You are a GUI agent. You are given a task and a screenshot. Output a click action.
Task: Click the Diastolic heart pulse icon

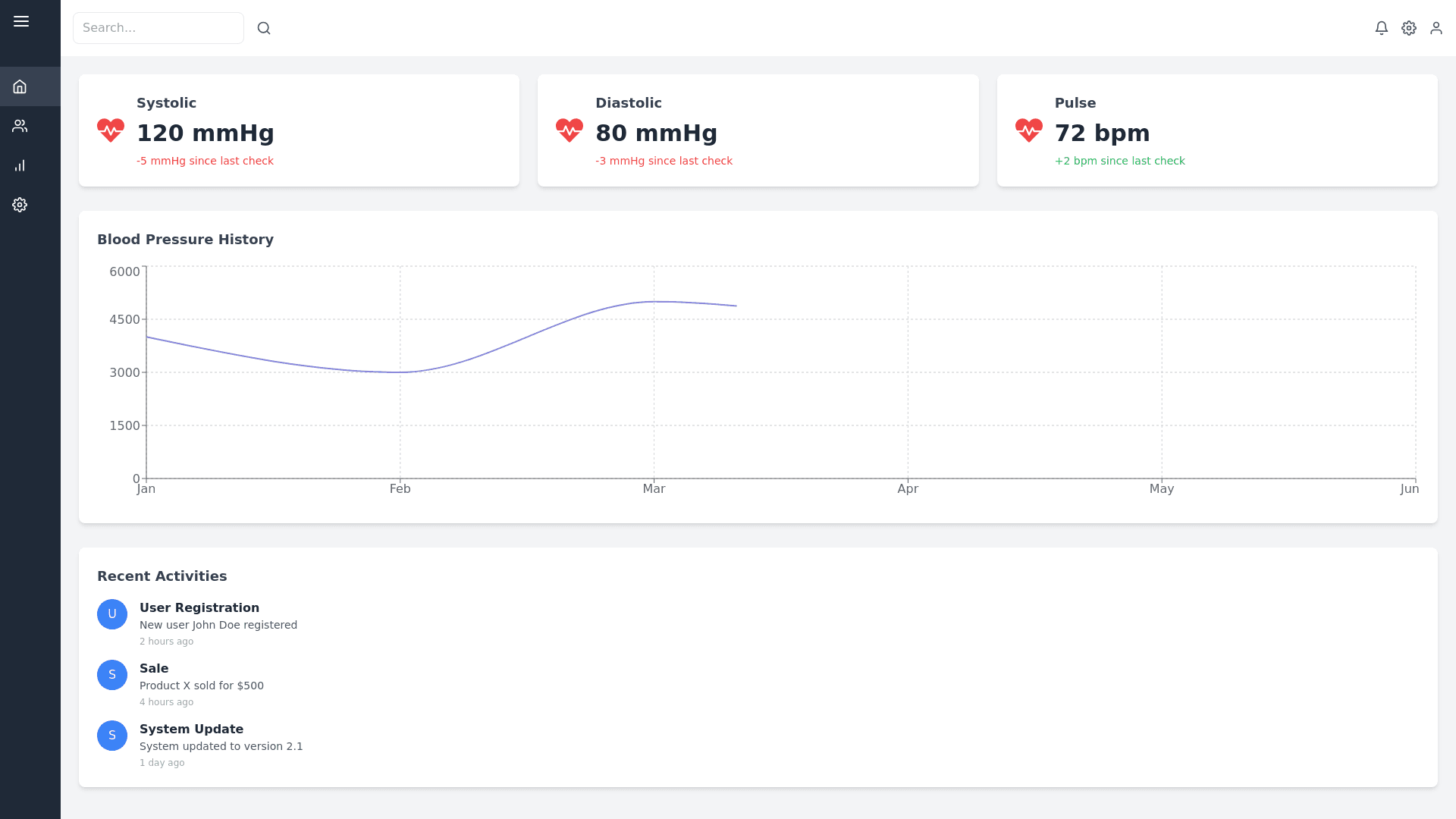click(570, 130)
